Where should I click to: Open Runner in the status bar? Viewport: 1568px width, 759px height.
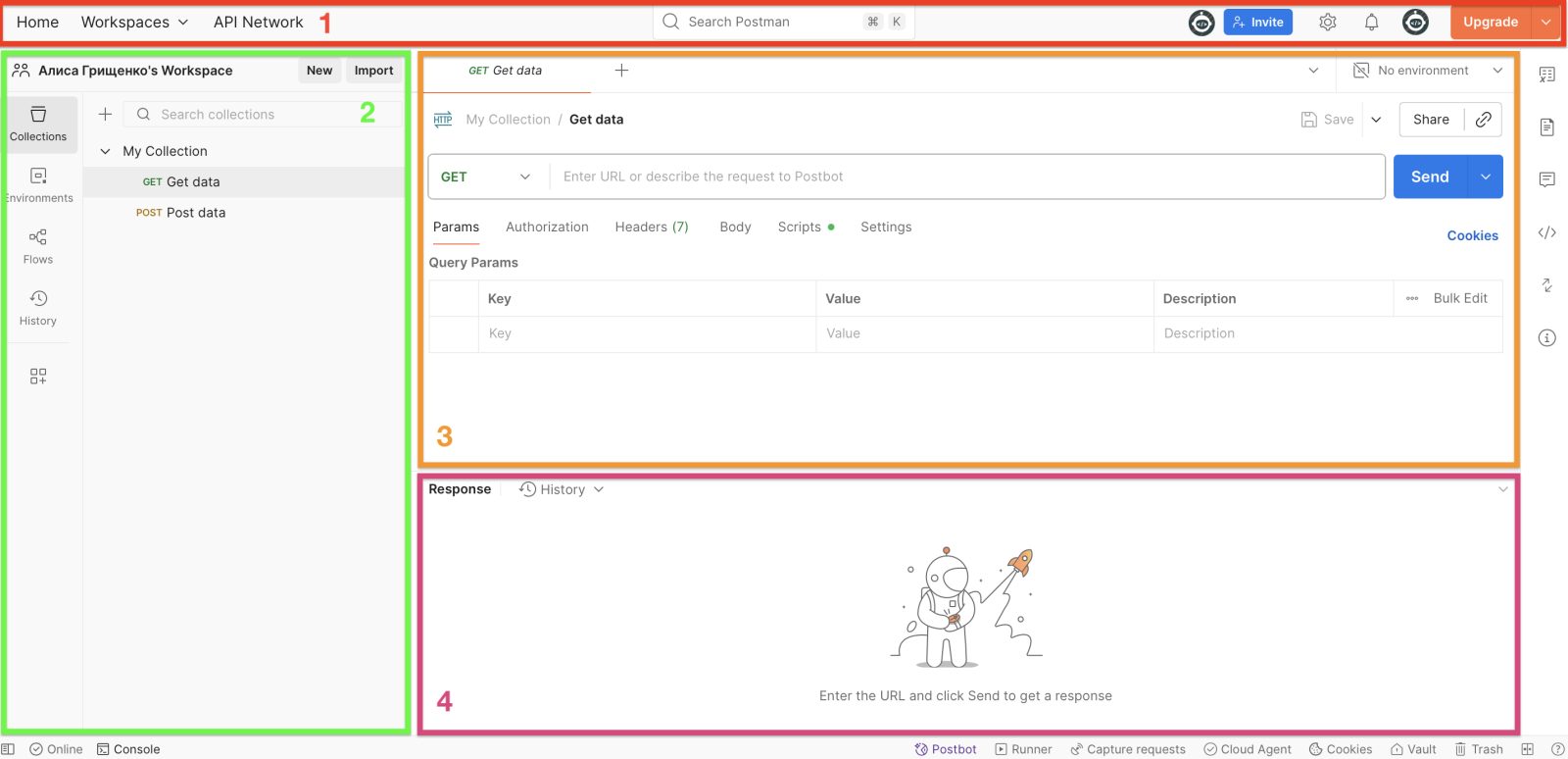(1023, 749)
